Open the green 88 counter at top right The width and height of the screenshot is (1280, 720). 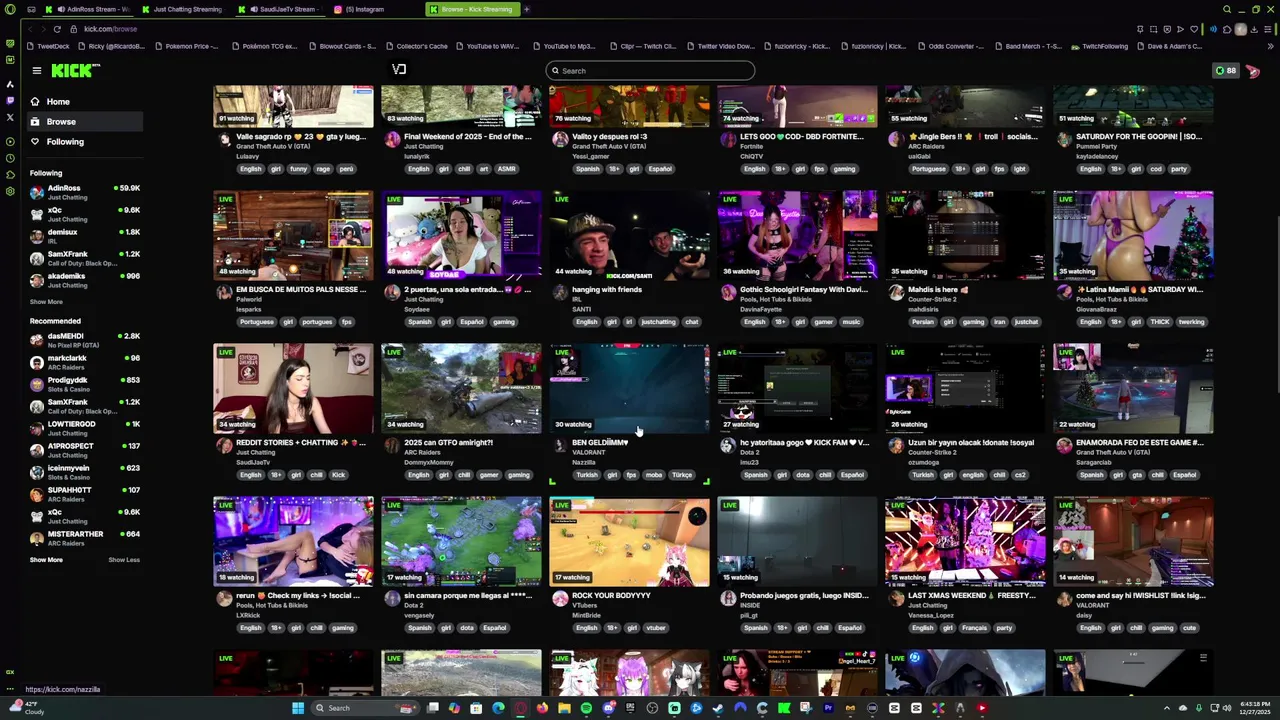(x=1225, y=70)
